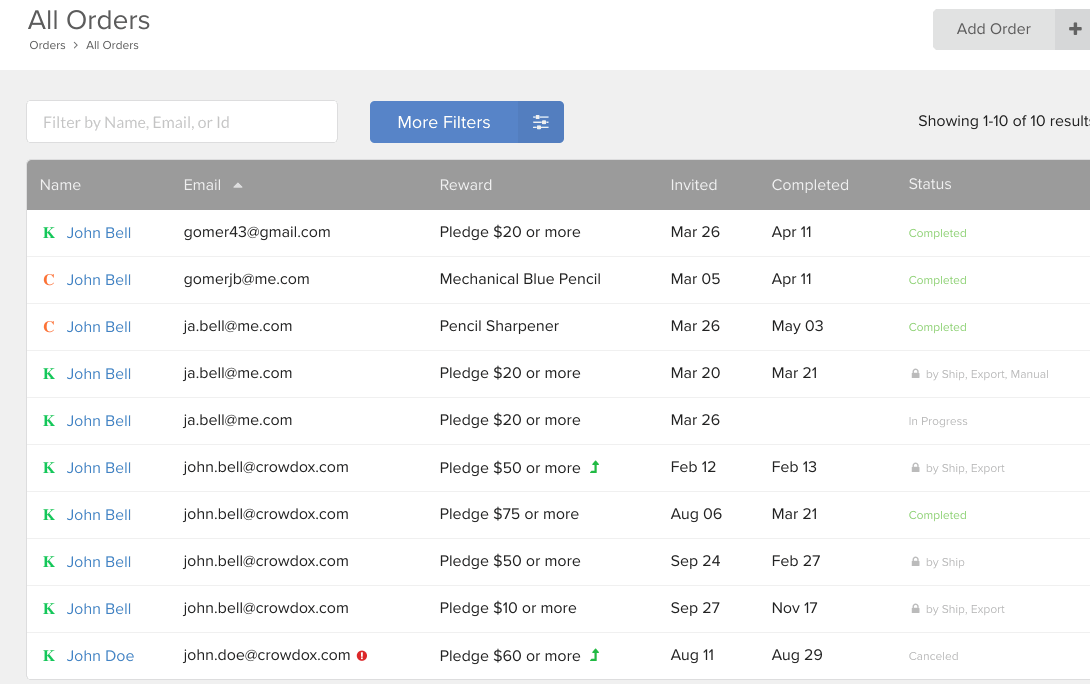Click the green upgrade arrow beside Pledge $60 or more
Image resolution: width=1090 pixels, height=684 pixels.
[595, 655]
